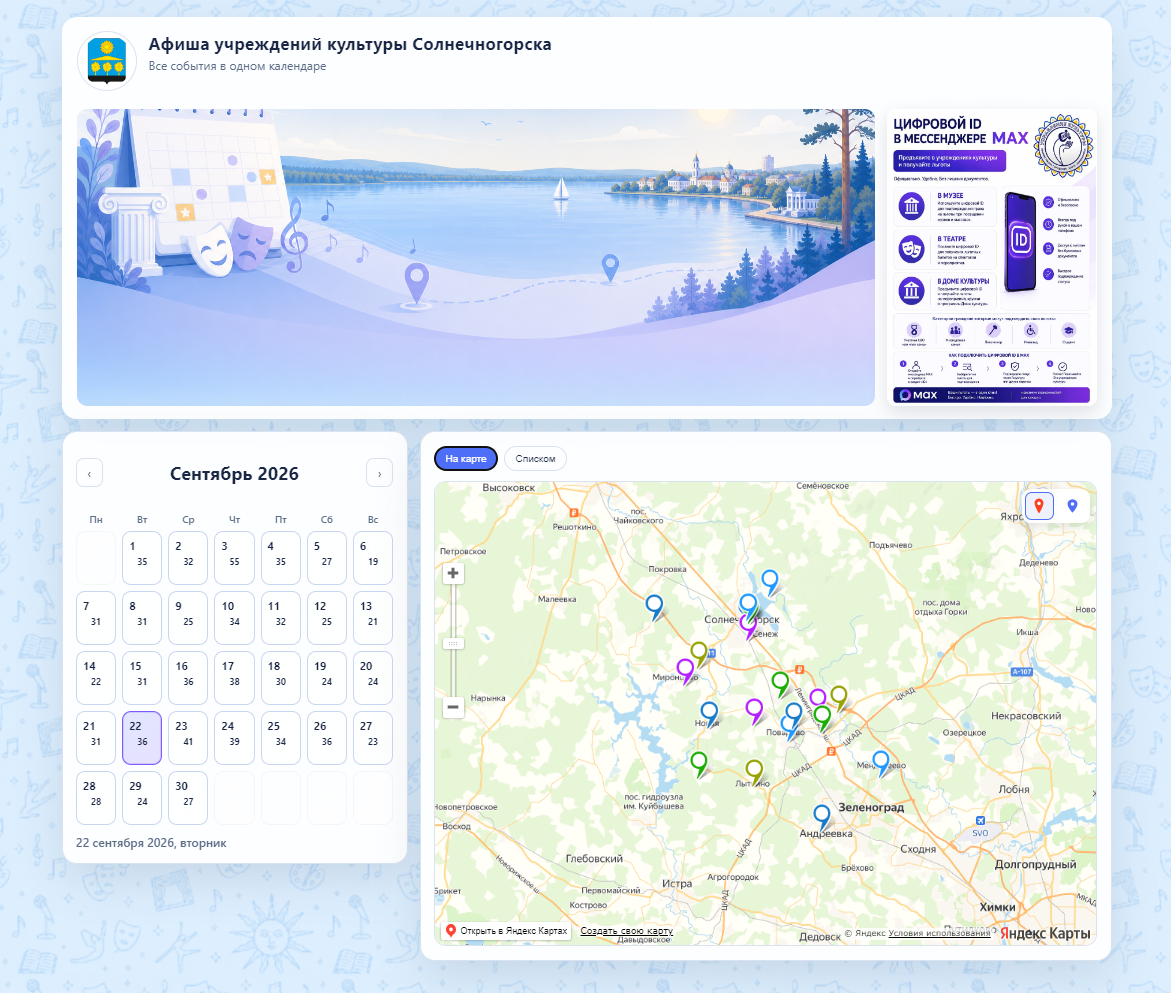The image size is (1171, 993).
Task: Click the '22 сентября 2026, вторник' date label
Action: tap(151, 843)
